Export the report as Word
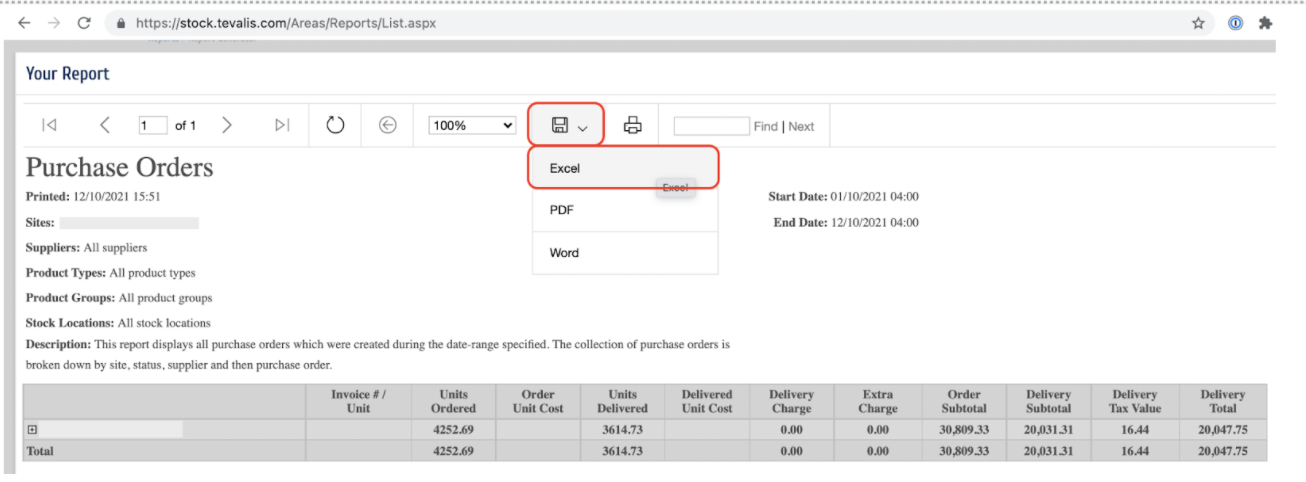This screenshot has height=482, width=1306. (x=624, y=253)
